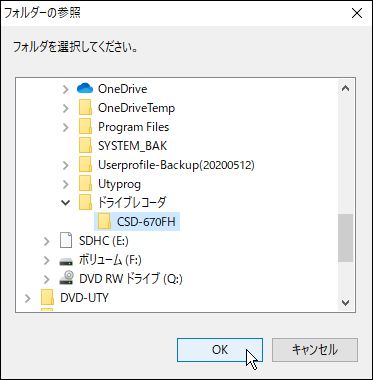Select the ボリューム (F:) label

coord(110,260)
